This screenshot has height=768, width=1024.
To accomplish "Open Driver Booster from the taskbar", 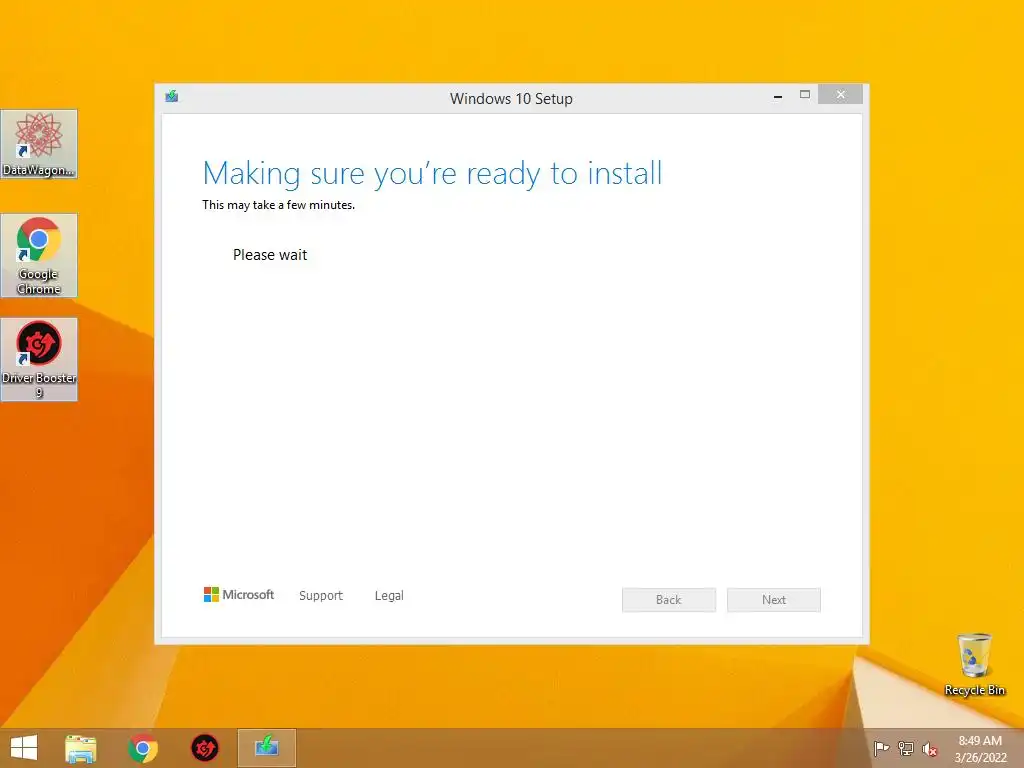I will point(204,748).
